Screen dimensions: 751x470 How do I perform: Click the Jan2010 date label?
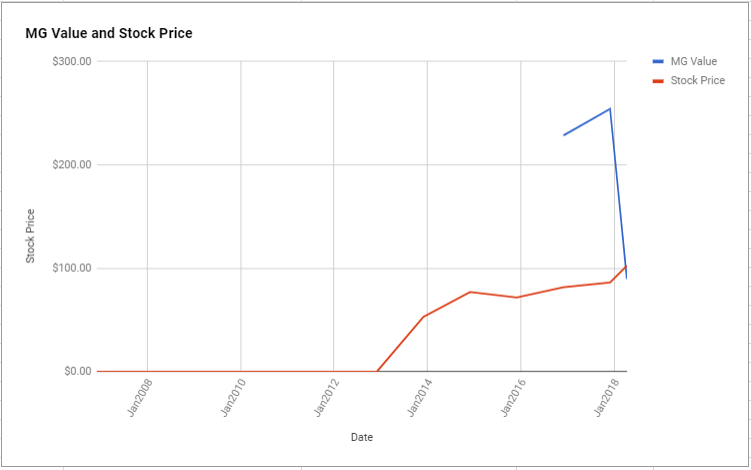233,398
